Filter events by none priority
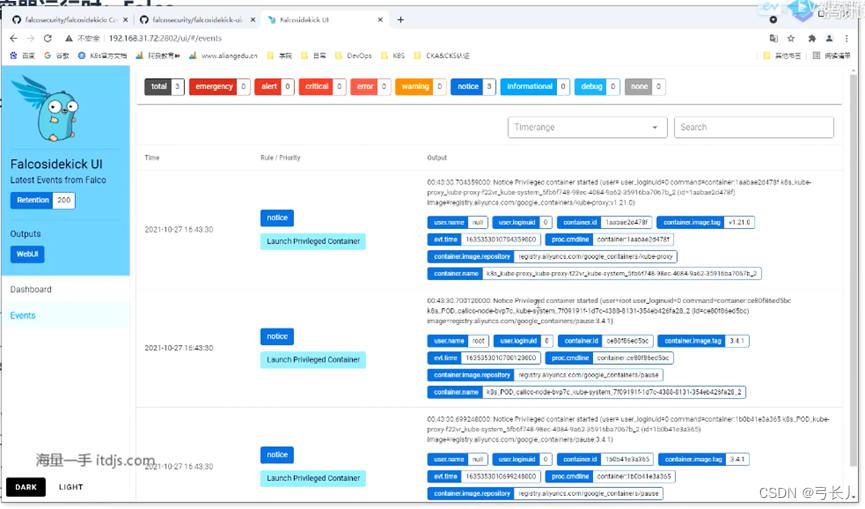The height and width of the screenshot is (509, 865). (x=644, y=87)
